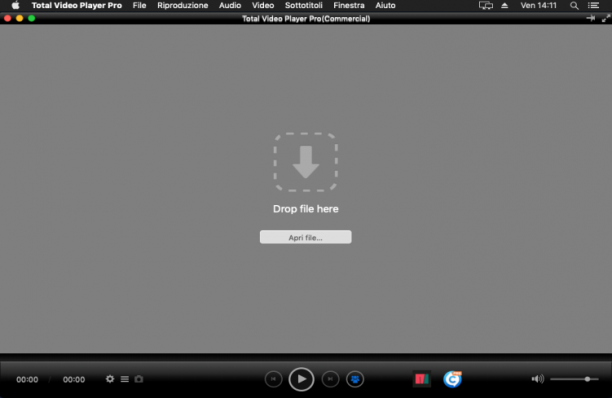612x398 pixels.
Task: Open the red and green app icon
Action: tap(422, 379)
